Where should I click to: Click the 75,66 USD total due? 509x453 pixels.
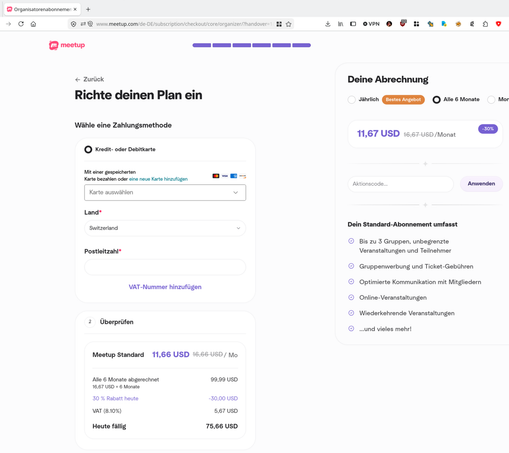[222, 426]
